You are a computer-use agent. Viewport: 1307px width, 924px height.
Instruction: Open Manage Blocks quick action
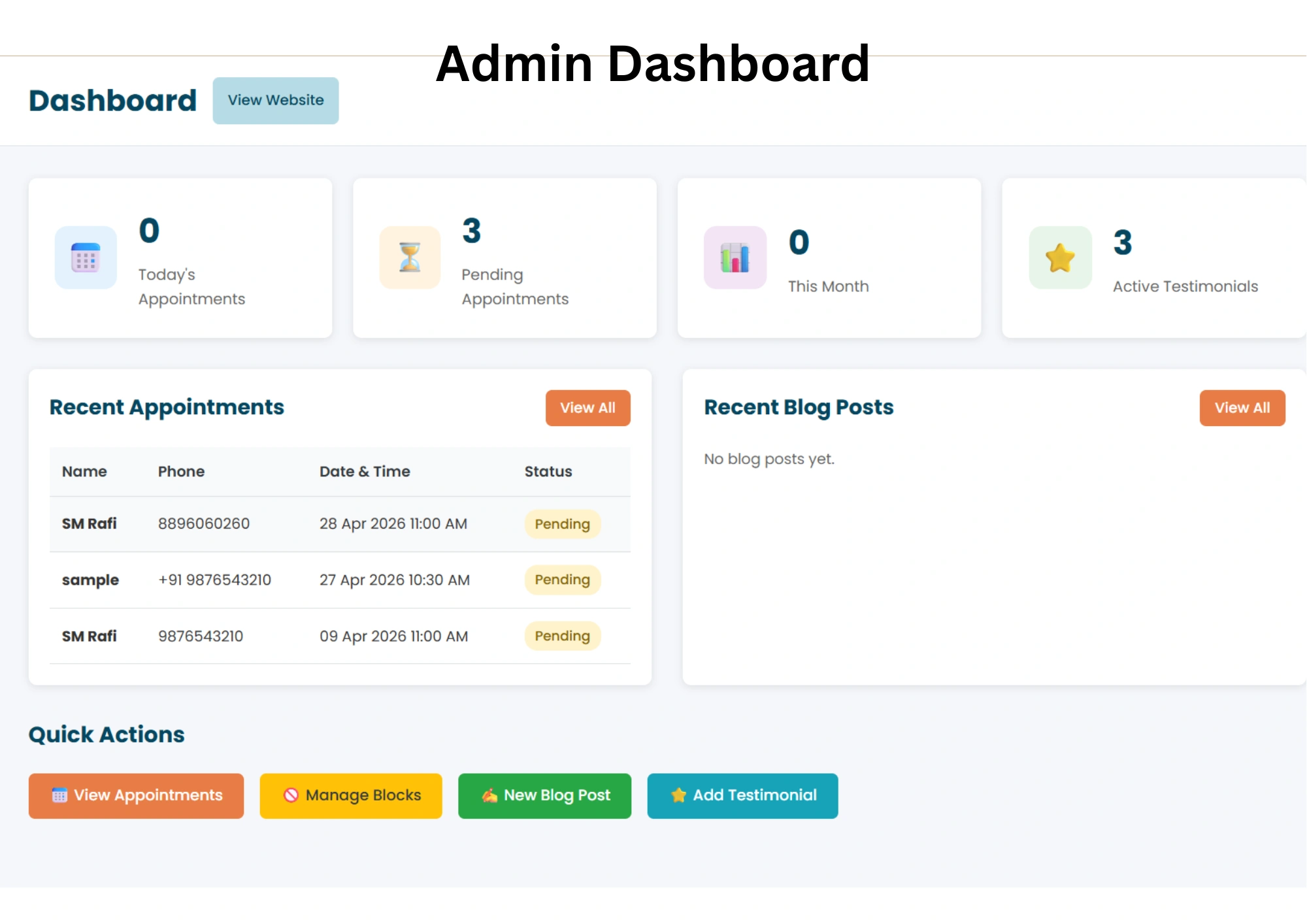click(x=351, y=796)
